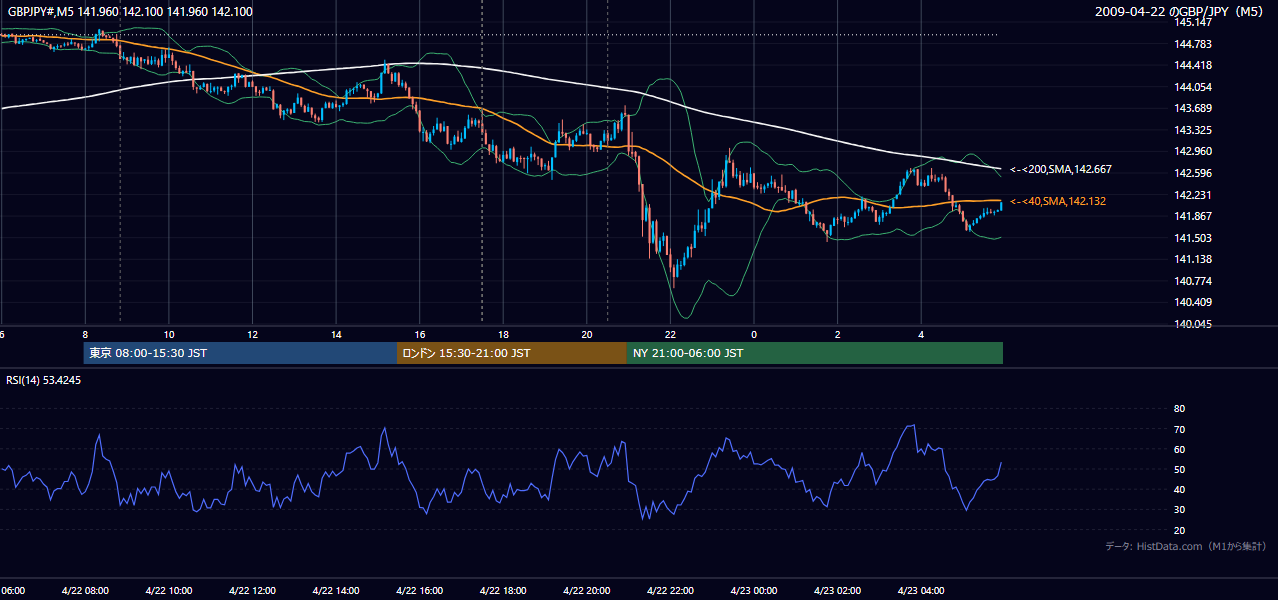Click the RSI 80 level label
This screenshot has width=1278, height=600.
[x=1179, y=409]
